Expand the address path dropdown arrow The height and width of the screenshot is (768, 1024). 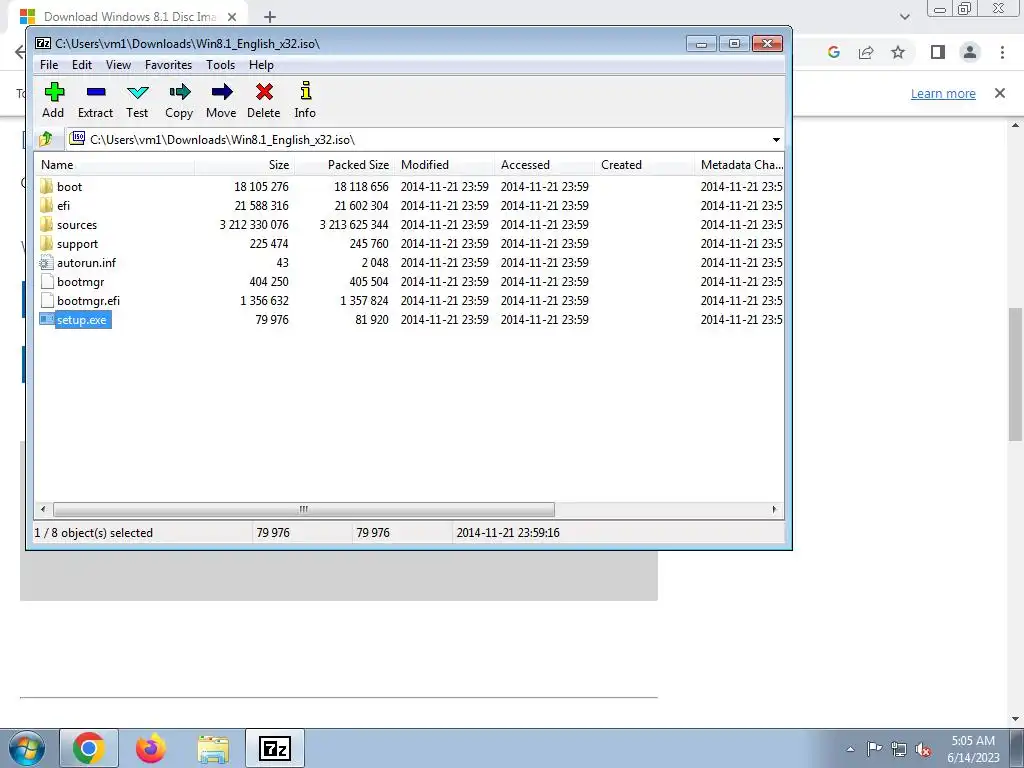776,139
